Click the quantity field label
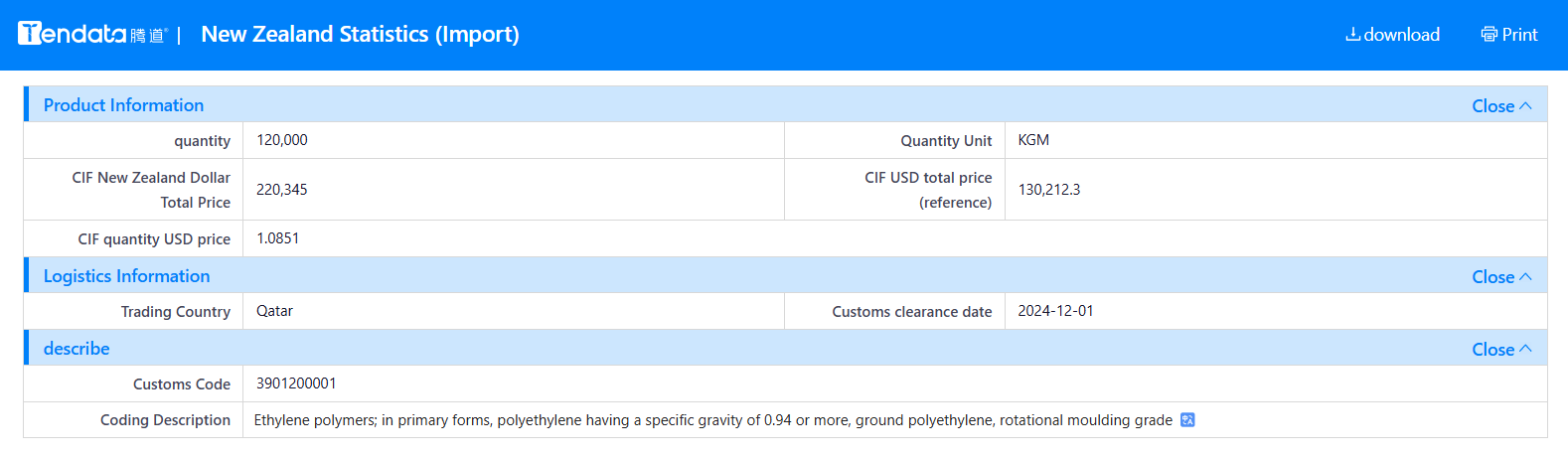This screenshot has width=1568, height=459. click(x=203, y=141)
